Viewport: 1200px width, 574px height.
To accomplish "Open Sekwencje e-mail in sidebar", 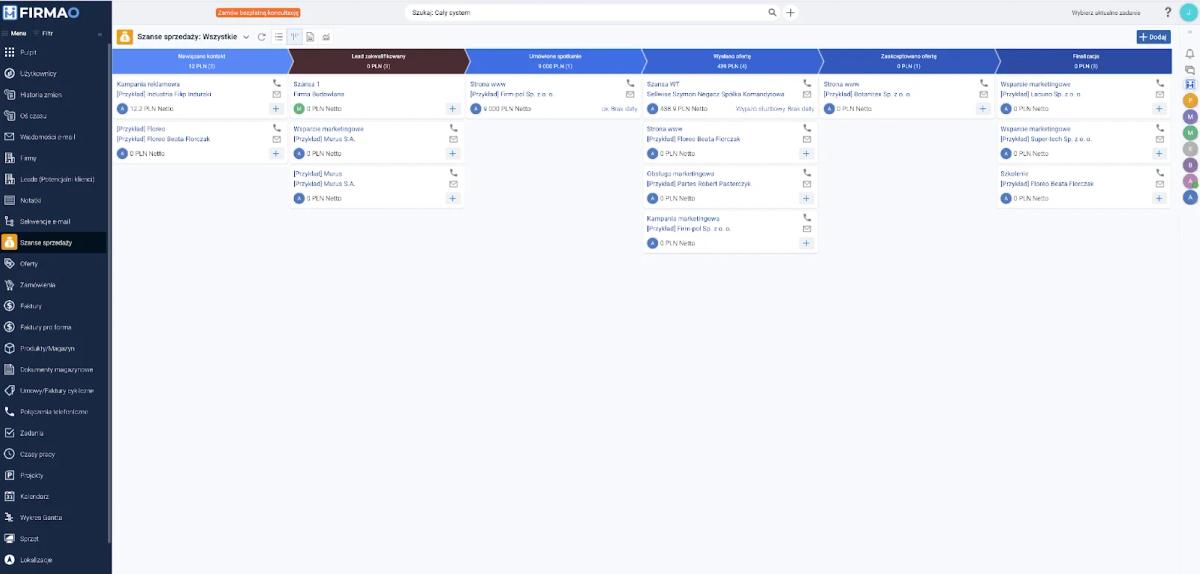I will click(55, 221).
